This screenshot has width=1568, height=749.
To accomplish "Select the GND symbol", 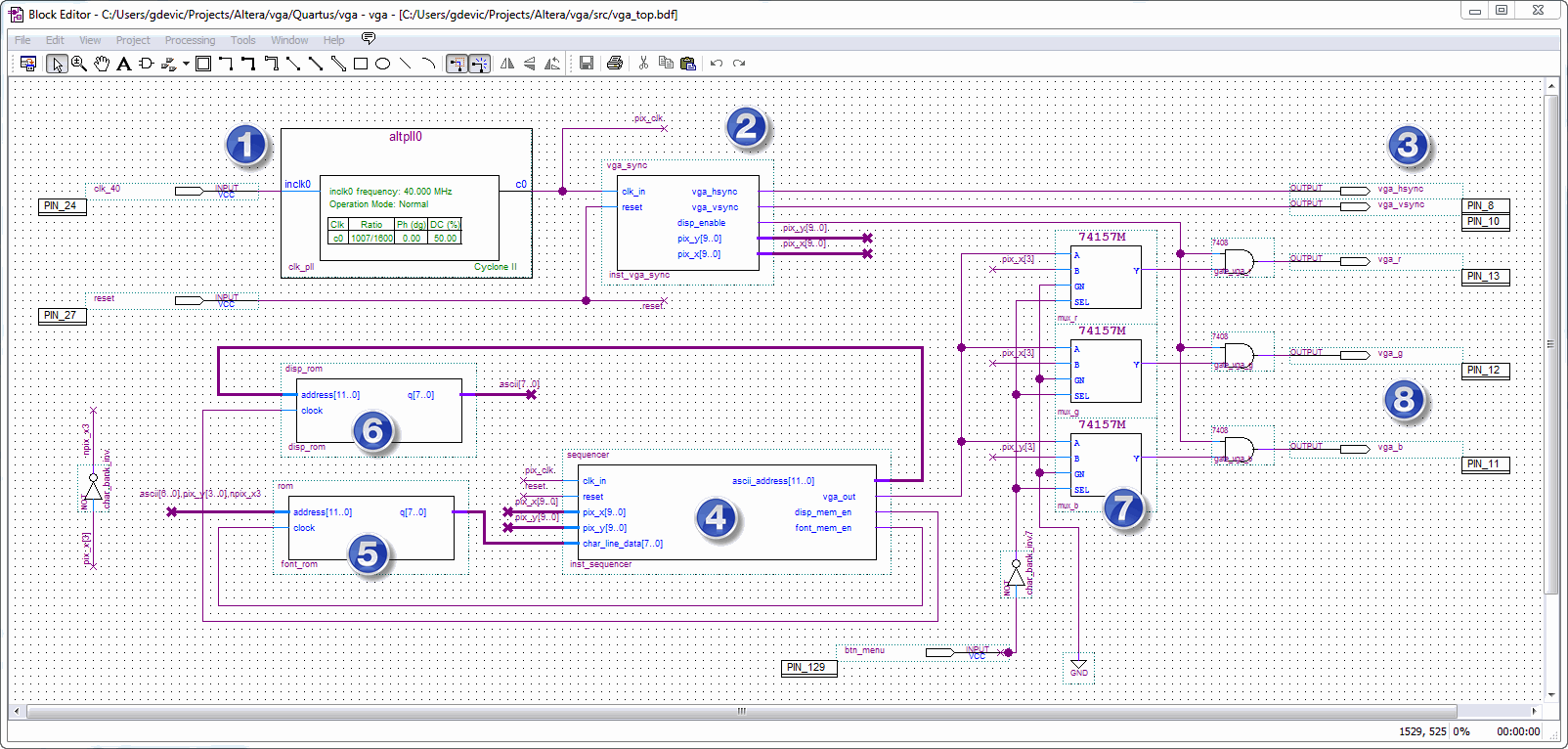I will [1078, 668].
